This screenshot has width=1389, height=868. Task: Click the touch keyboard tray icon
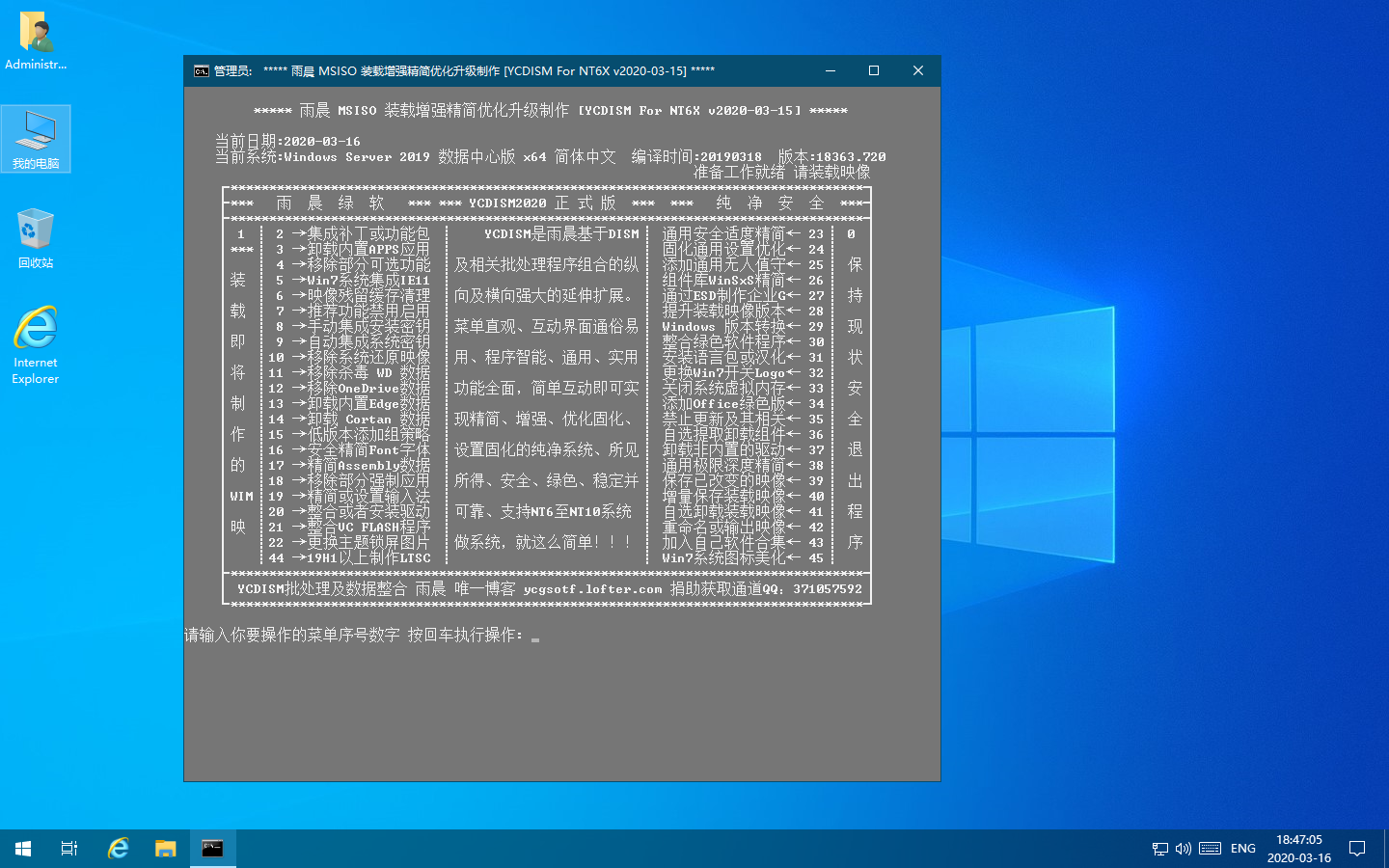1211,849
